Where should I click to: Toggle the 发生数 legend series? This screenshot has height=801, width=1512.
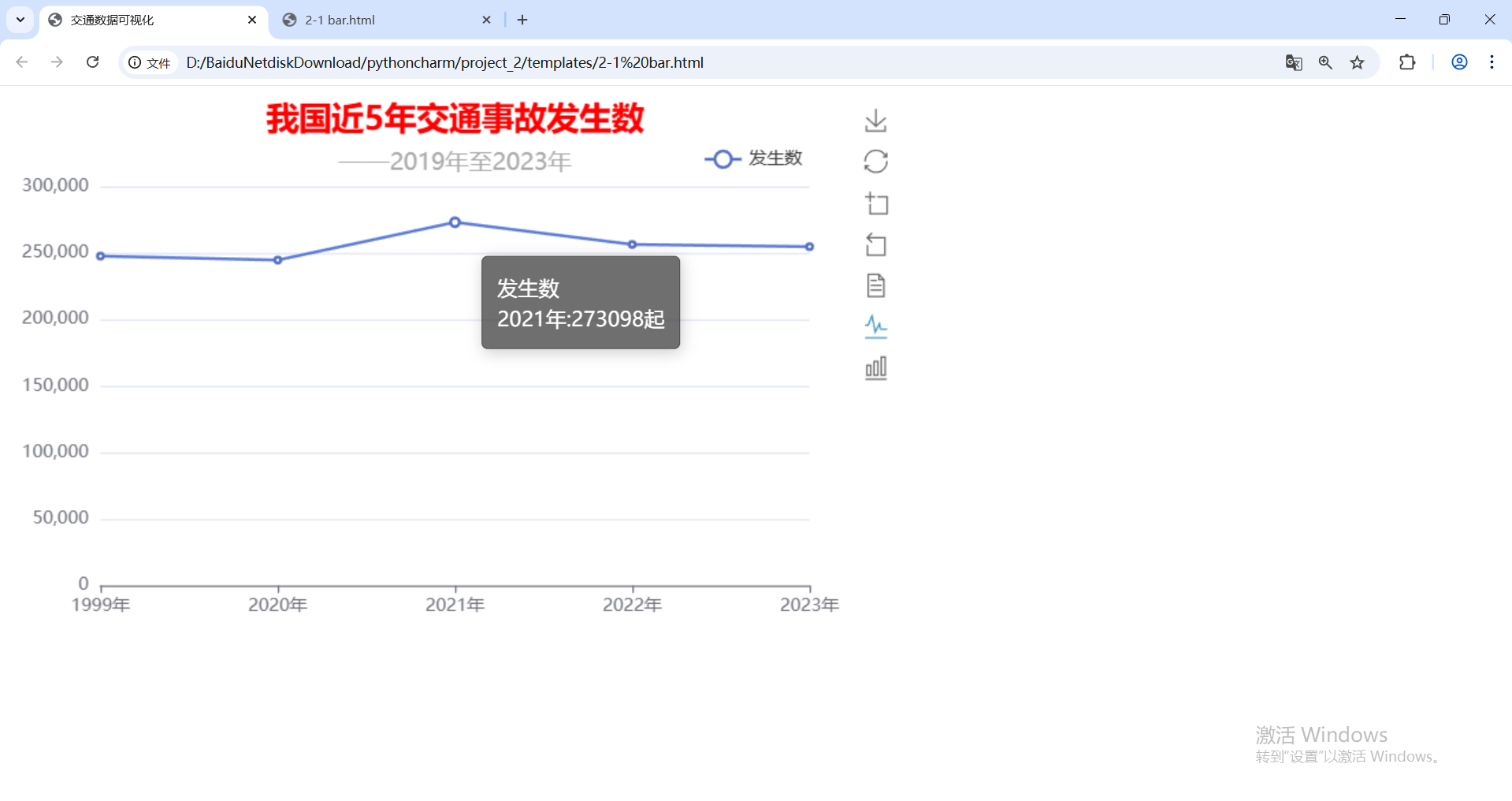pos(753,158)
